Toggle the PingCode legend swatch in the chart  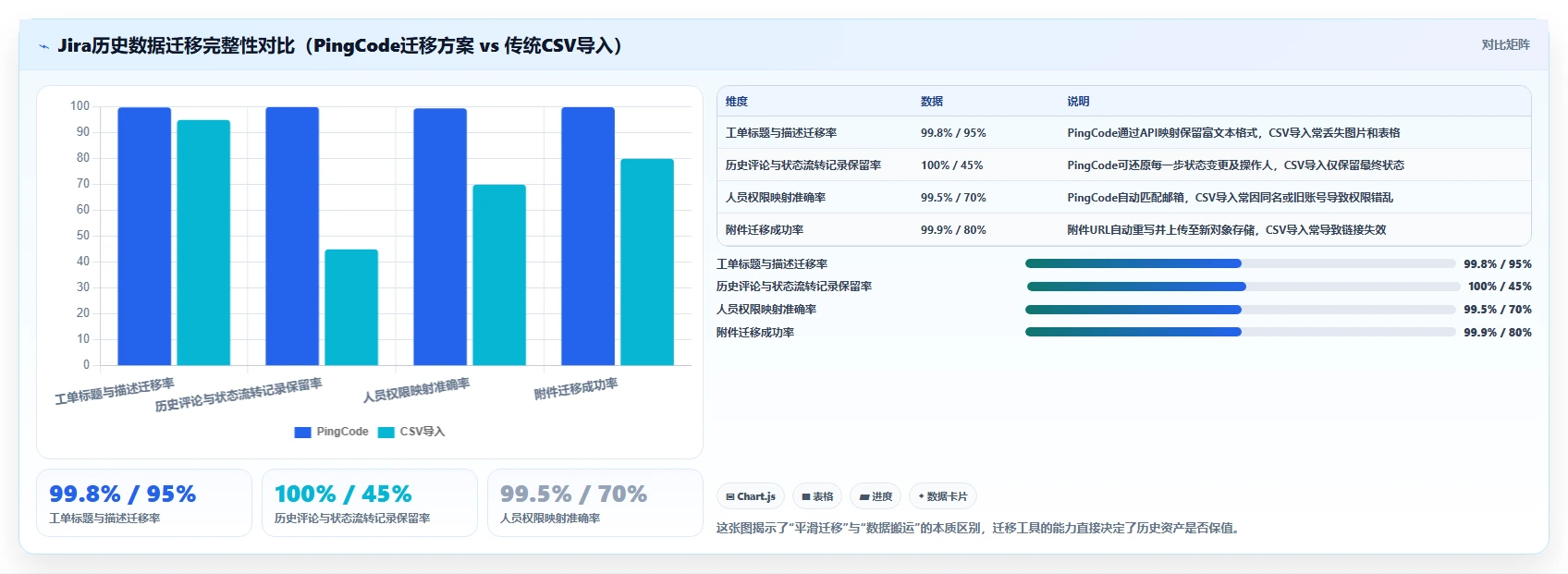[x=302, y=432]
